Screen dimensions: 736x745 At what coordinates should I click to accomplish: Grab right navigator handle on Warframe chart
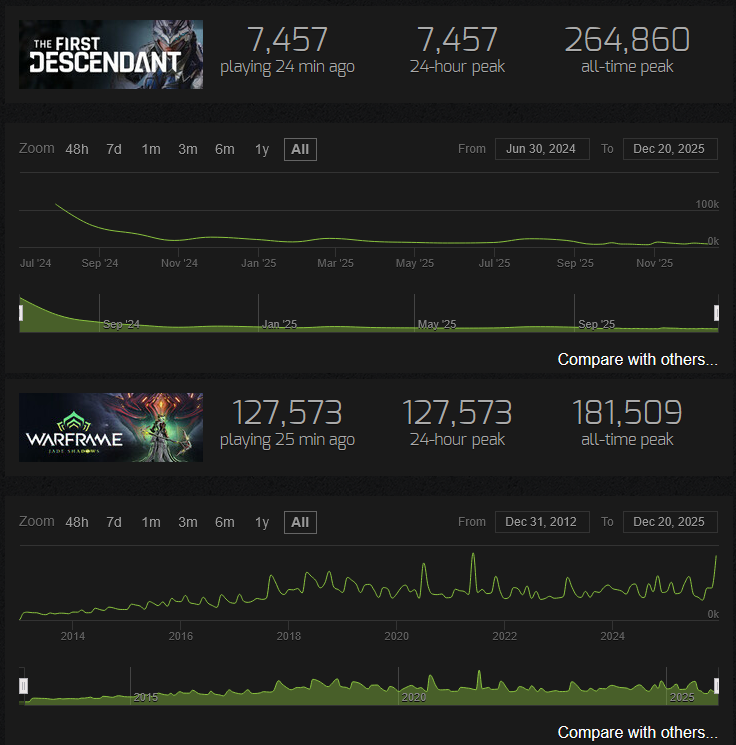click(717, 686)
